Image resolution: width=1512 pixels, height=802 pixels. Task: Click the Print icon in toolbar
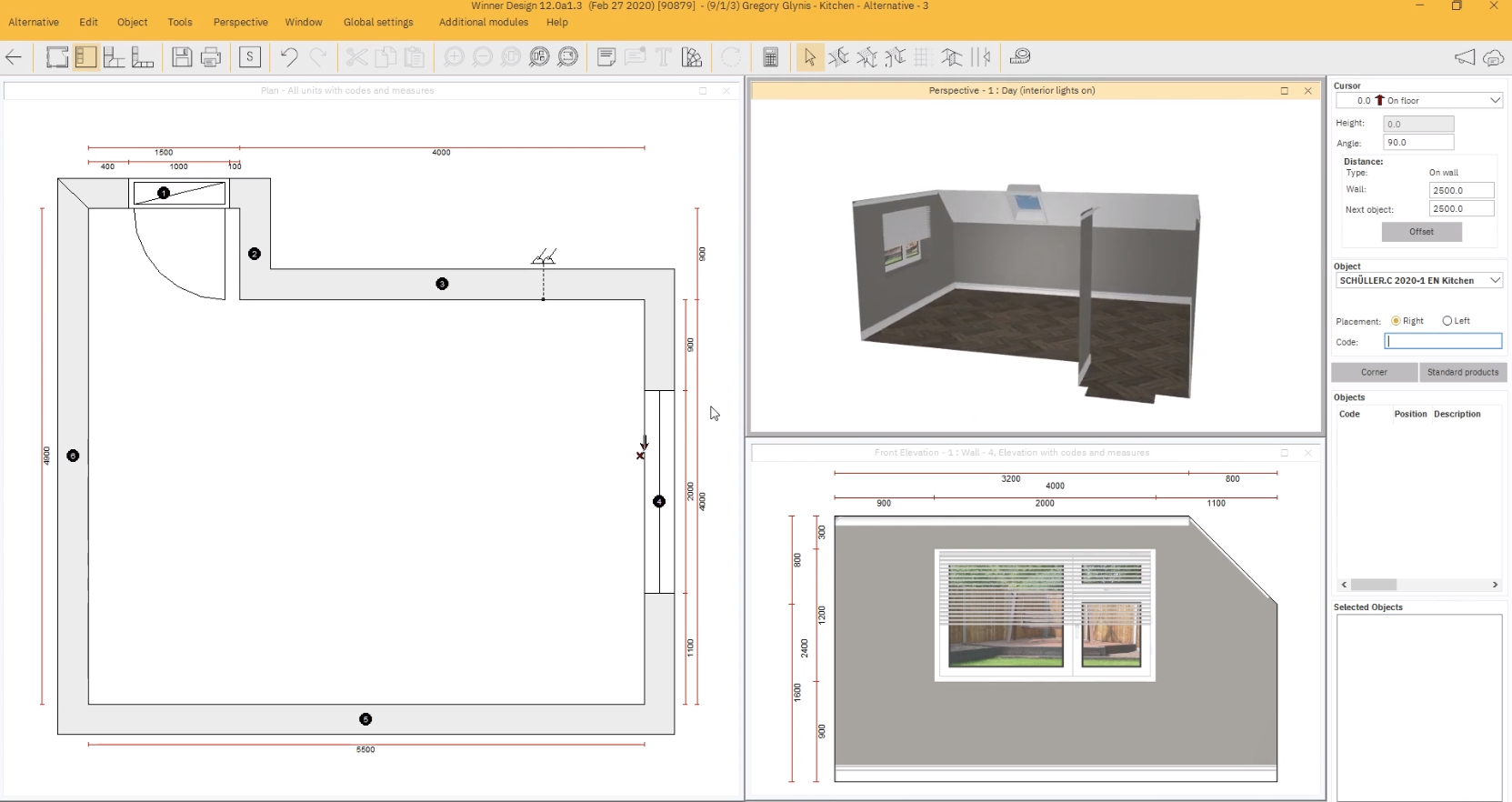(x=211, y=57)
